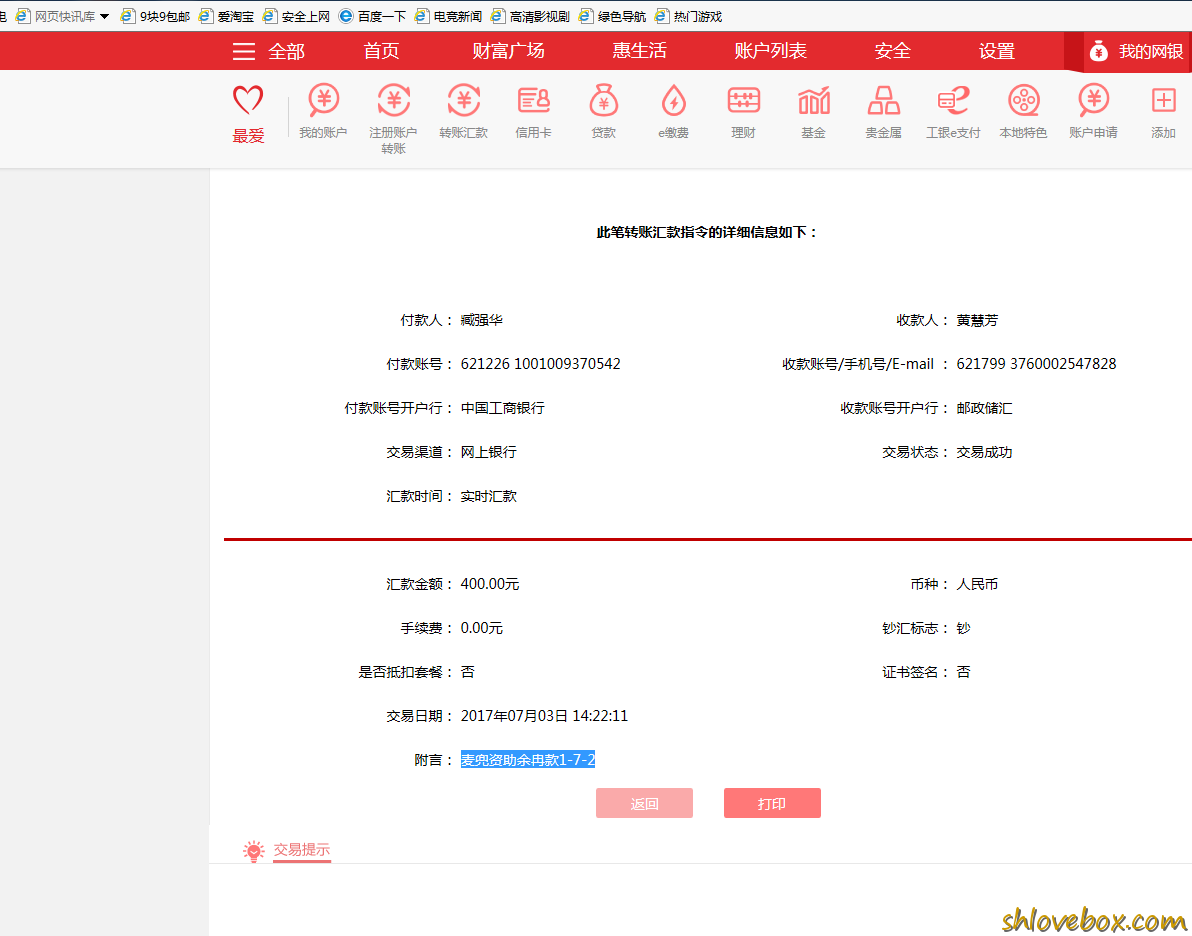Click the payee bank 邮政储汇
The width and height of the screenshot is (1192, 936).
click(984, 408)
